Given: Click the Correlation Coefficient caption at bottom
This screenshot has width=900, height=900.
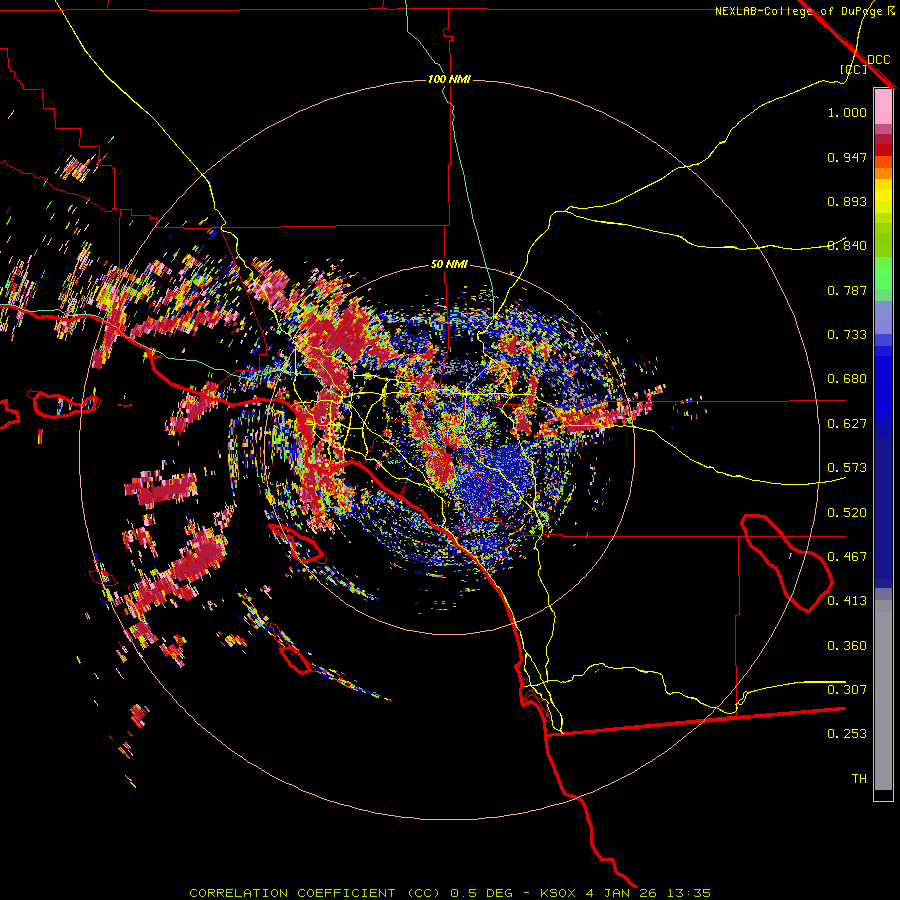Looking at the screenshot, I should pyautogui.click(x=450, y=893).
